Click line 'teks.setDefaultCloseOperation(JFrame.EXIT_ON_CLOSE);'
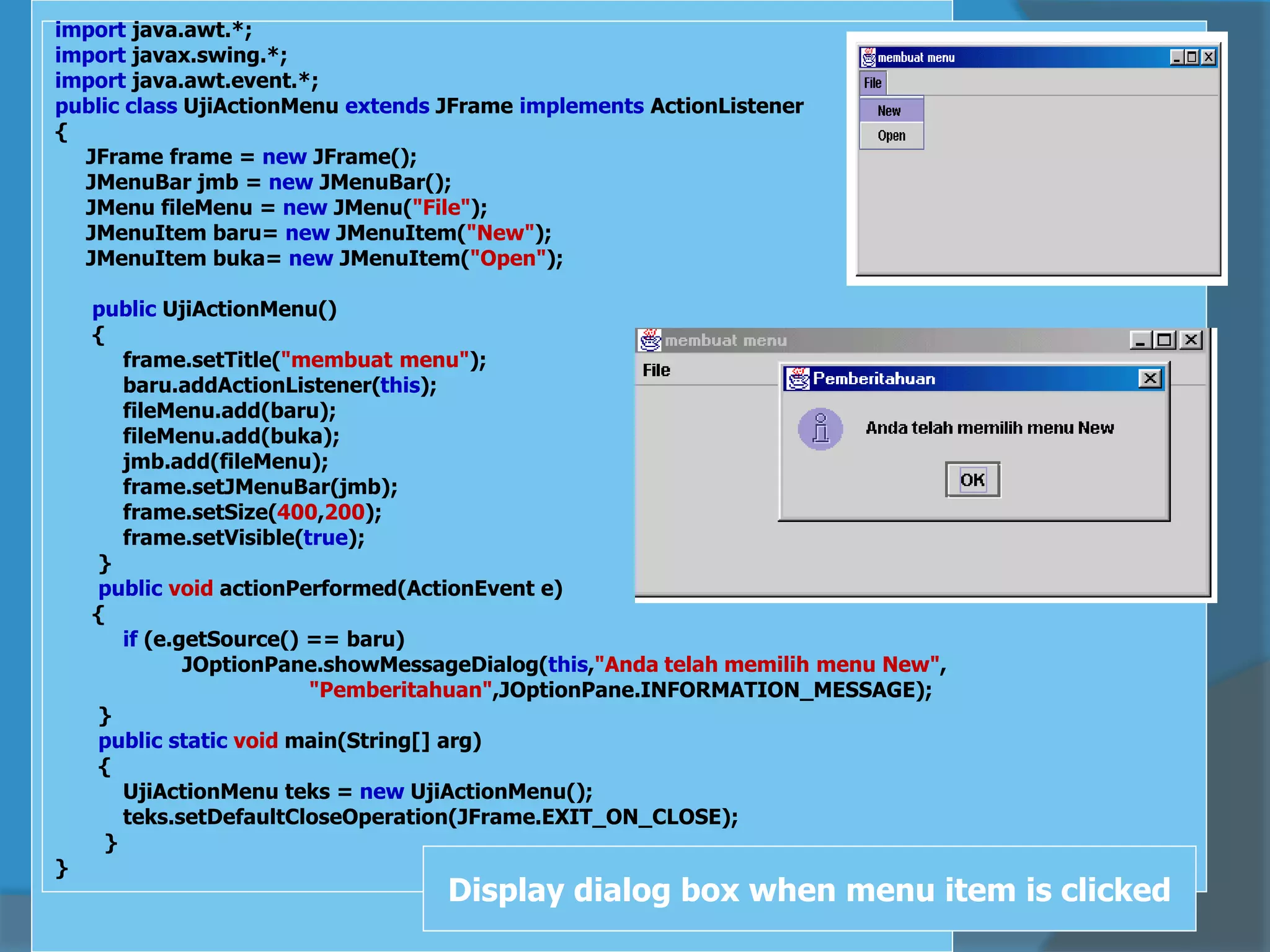 (x=430, y=817)
